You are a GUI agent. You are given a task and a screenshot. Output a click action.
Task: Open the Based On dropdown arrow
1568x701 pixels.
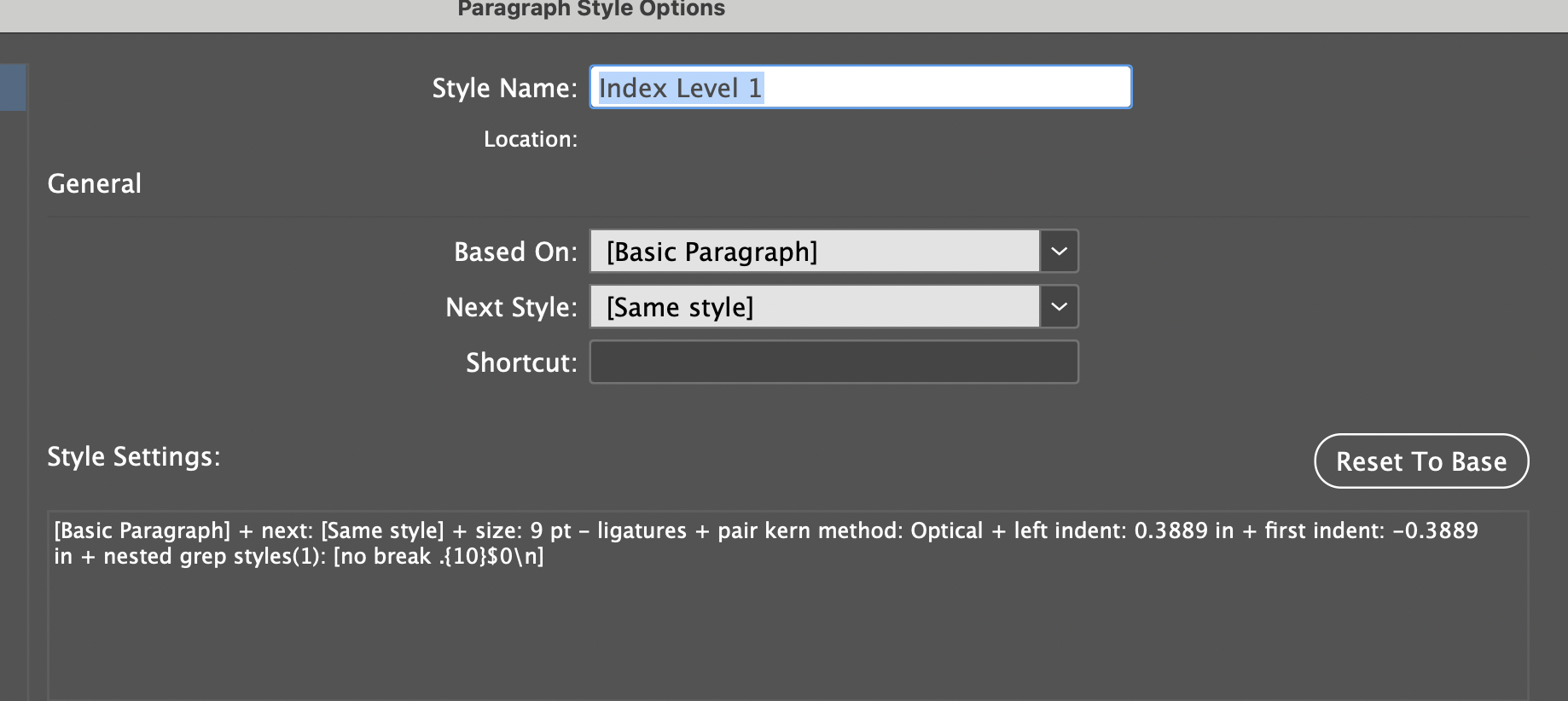pyautogui.click(x=1059, y=252)
